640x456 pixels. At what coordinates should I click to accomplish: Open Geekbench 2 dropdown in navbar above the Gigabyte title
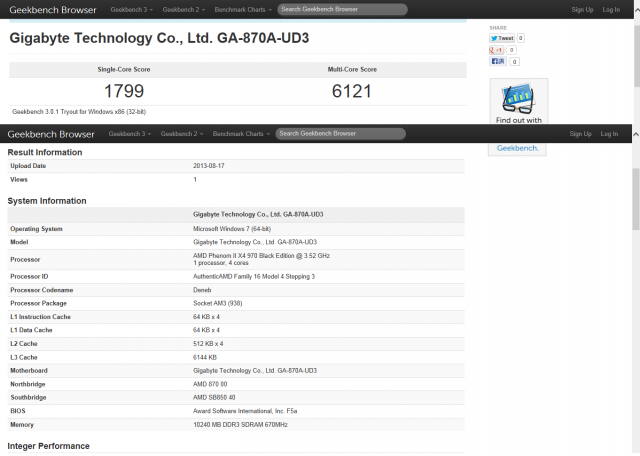click(184, 9)
